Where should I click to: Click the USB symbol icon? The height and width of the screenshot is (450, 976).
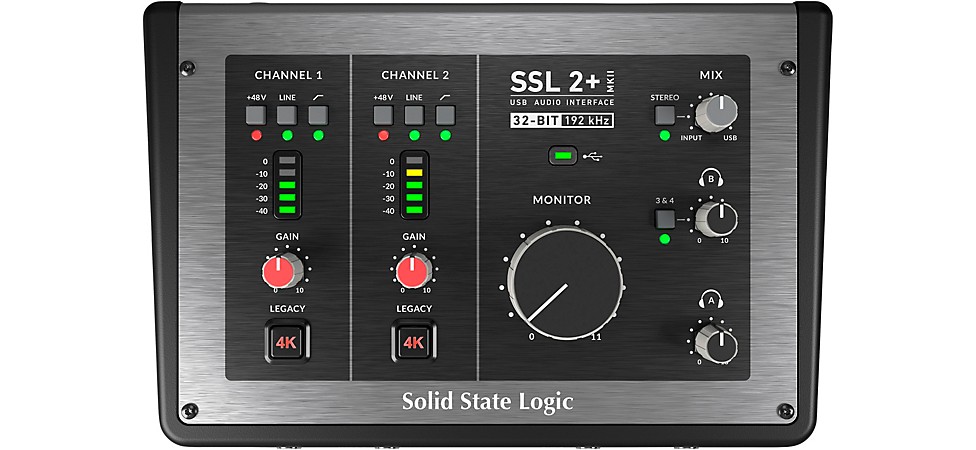pos(593,156)
